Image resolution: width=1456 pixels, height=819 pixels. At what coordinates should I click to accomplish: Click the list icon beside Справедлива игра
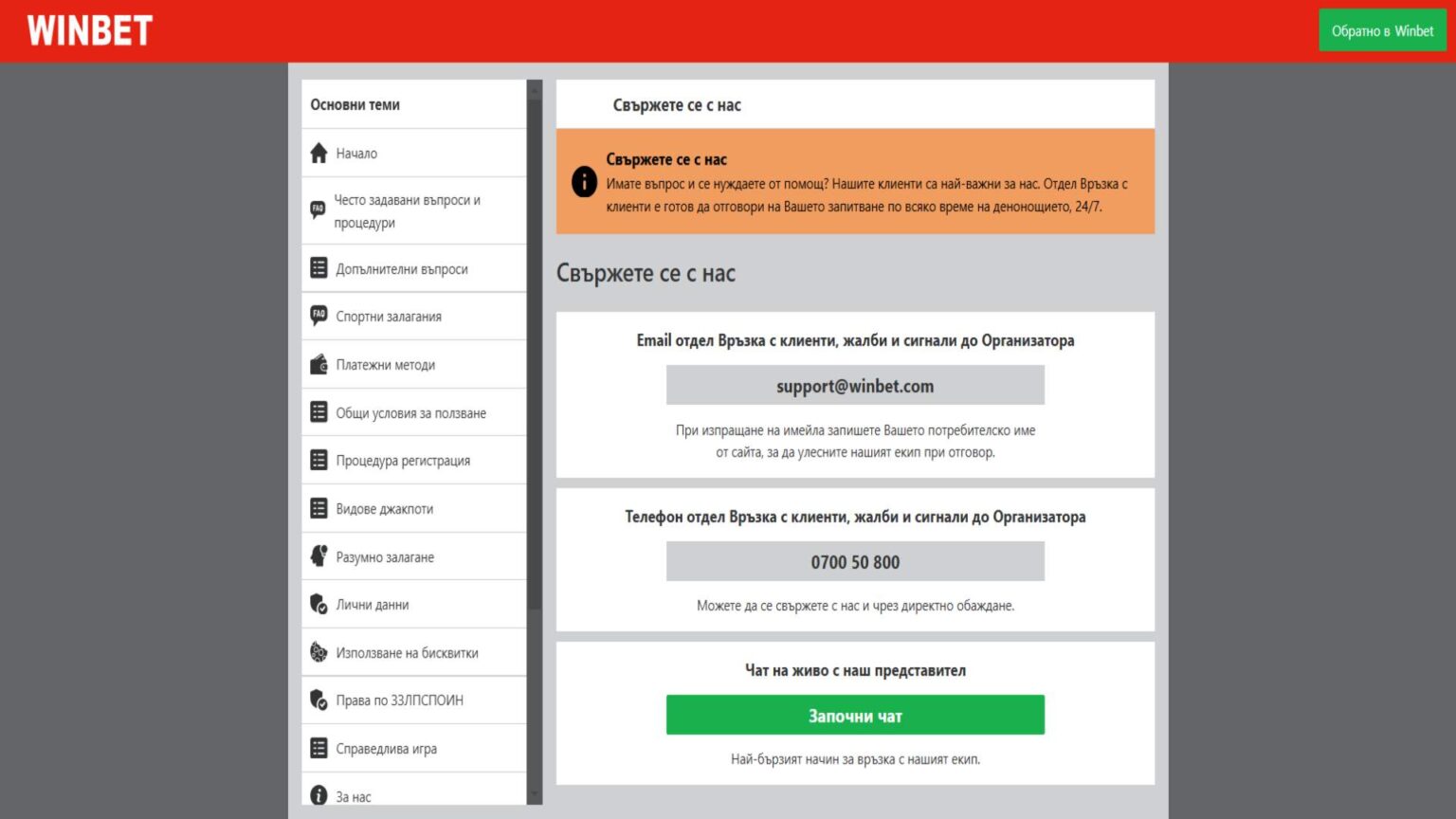[318, 748]
